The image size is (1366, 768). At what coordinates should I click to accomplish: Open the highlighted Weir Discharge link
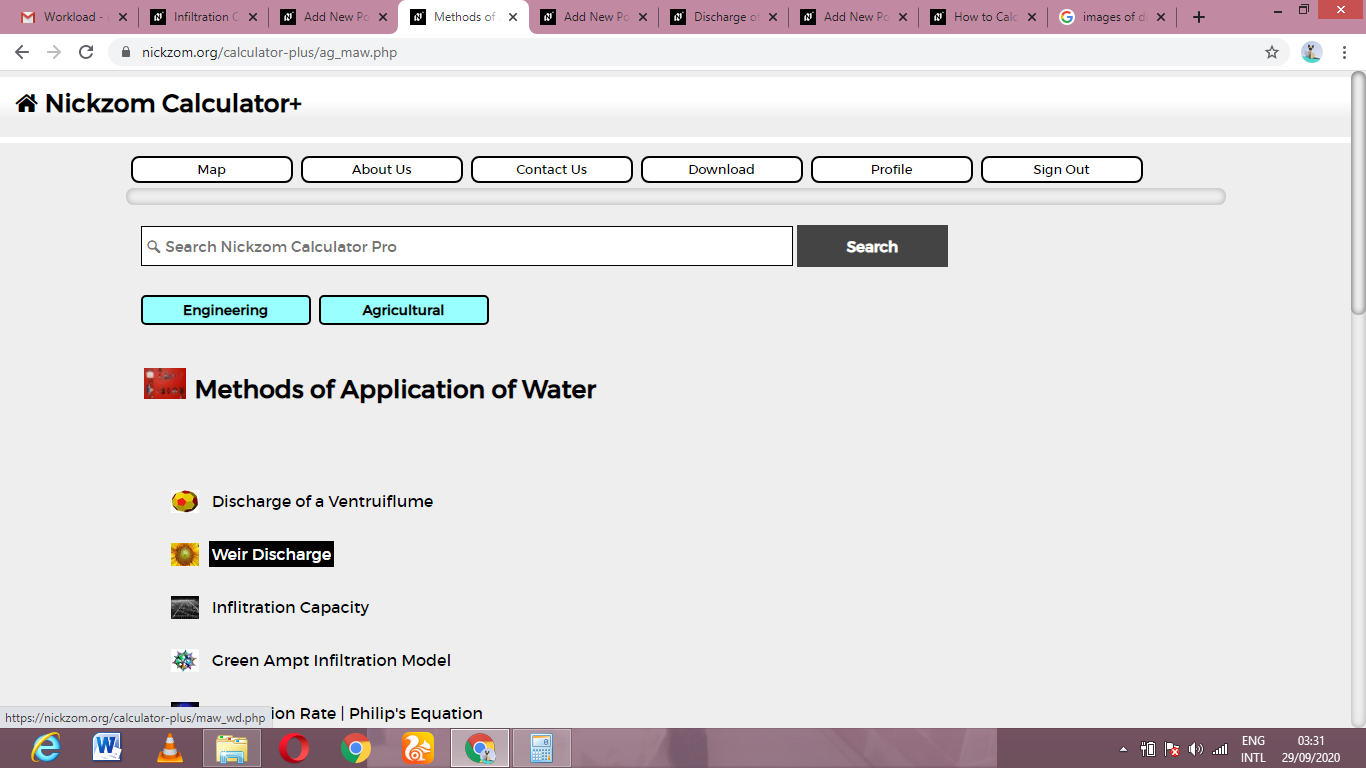click(271, 554)
